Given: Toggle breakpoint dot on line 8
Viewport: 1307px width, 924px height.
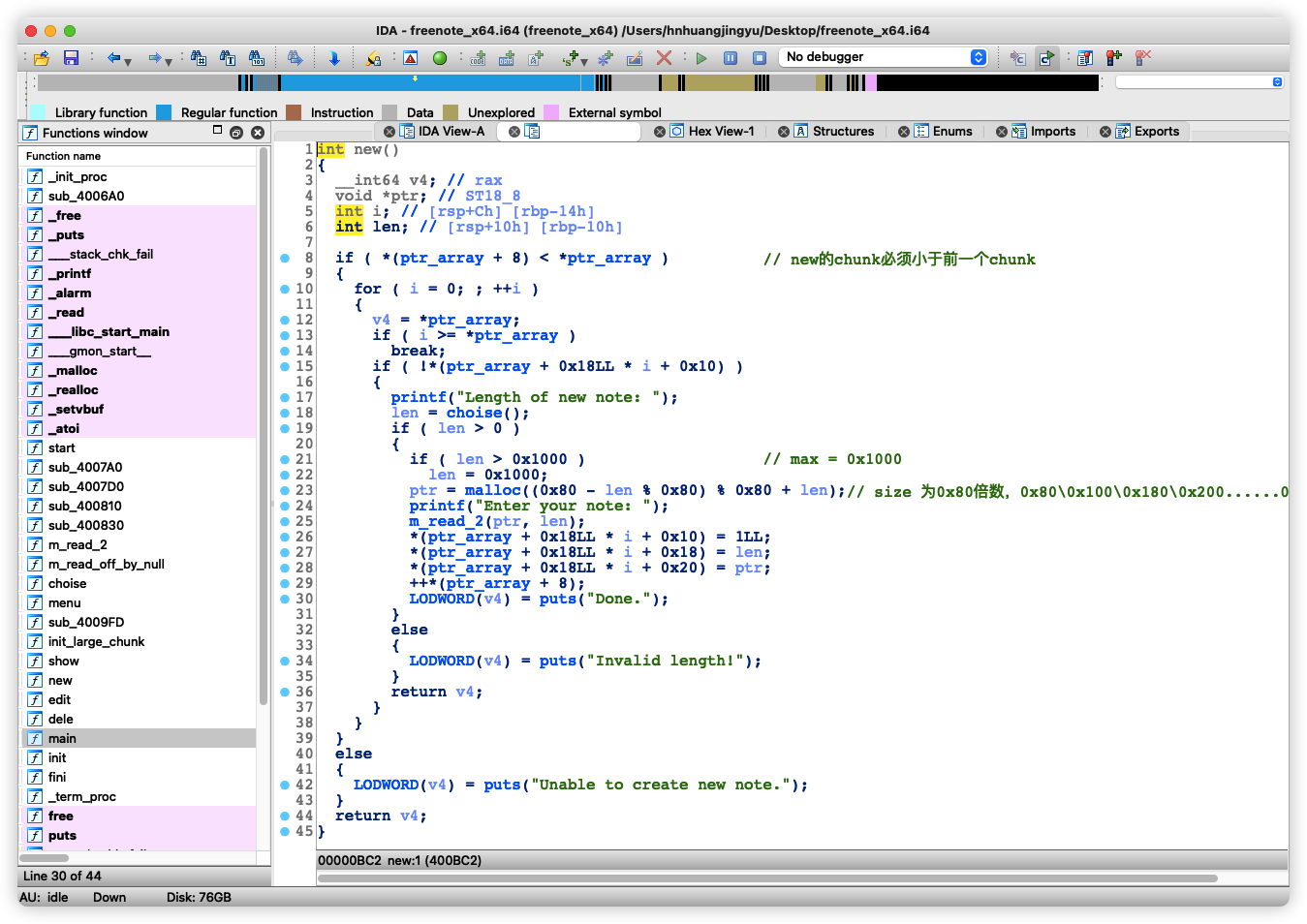Looking at the screenshot, I should click(285, 259).
